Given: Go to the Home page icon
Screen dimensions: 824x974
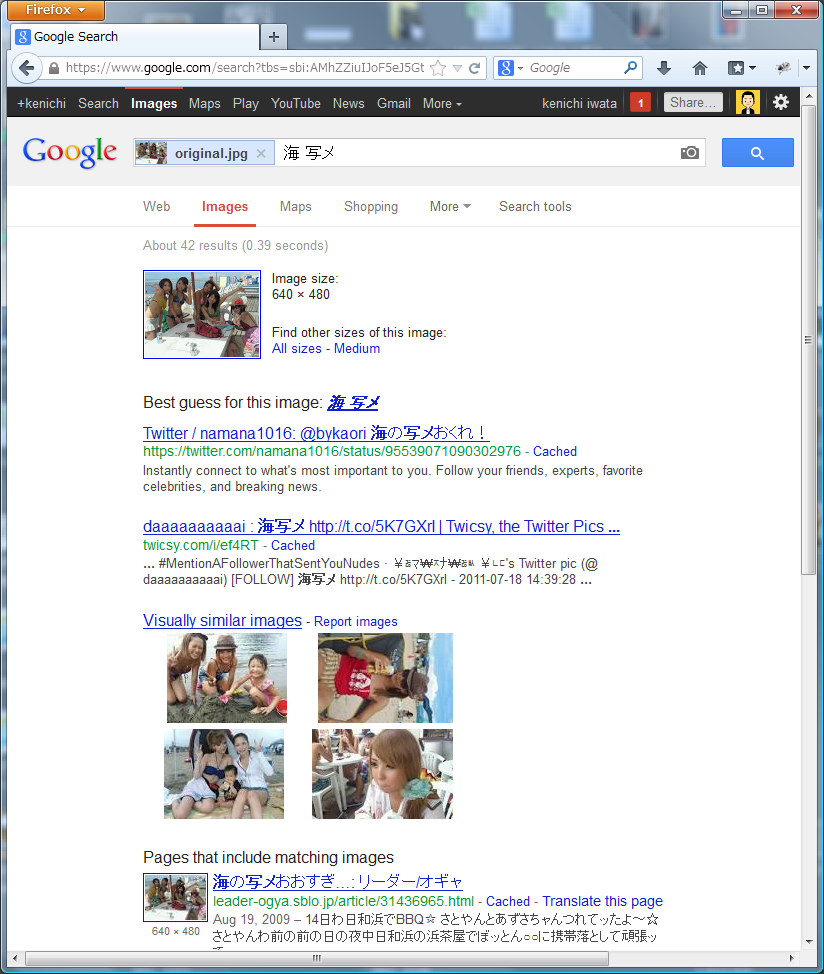Looking at the screenshot, I should pyautogui.click(x=700, y=68).
